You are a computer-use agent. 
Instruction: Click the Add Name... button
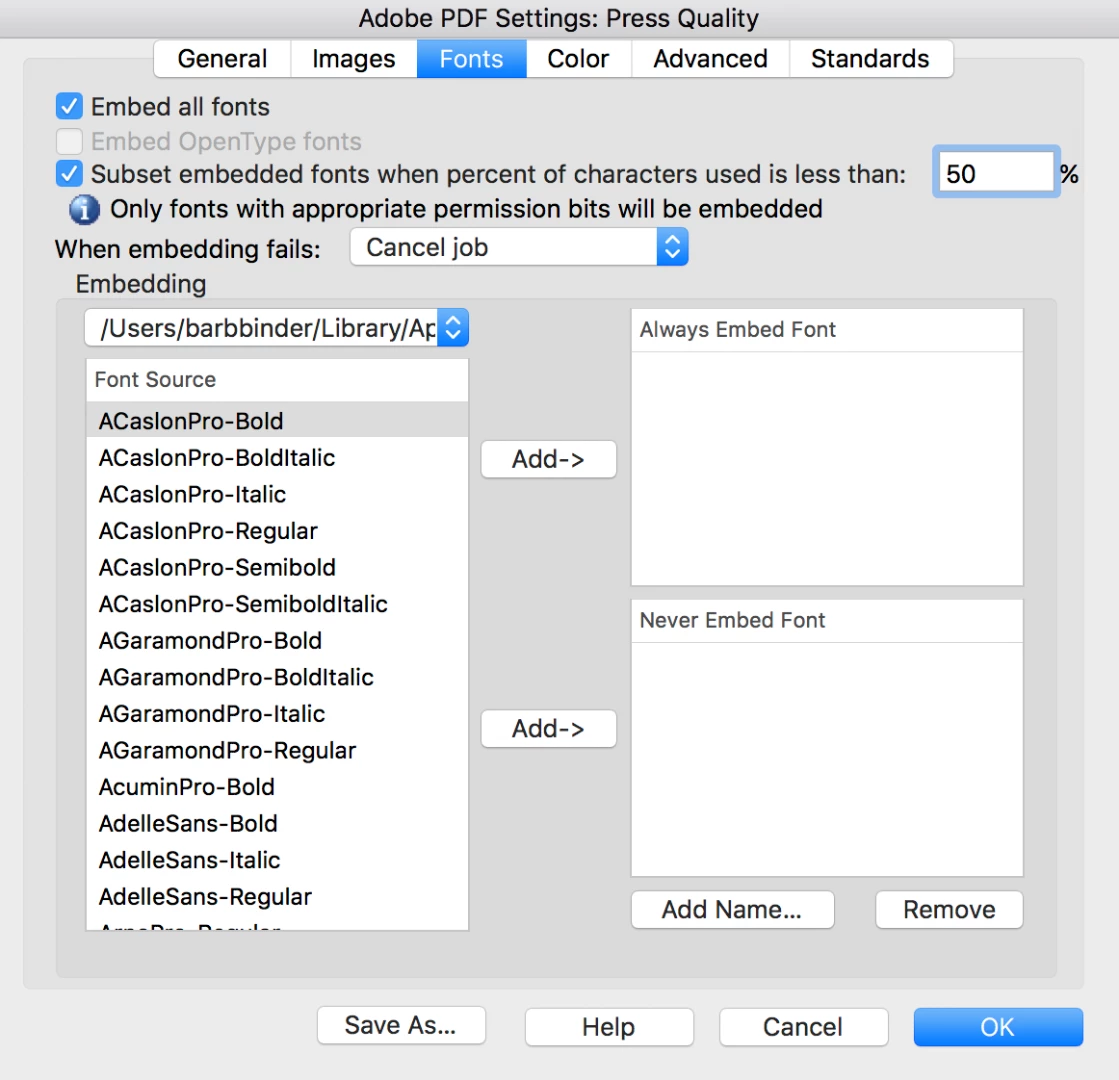pos(732,909)
